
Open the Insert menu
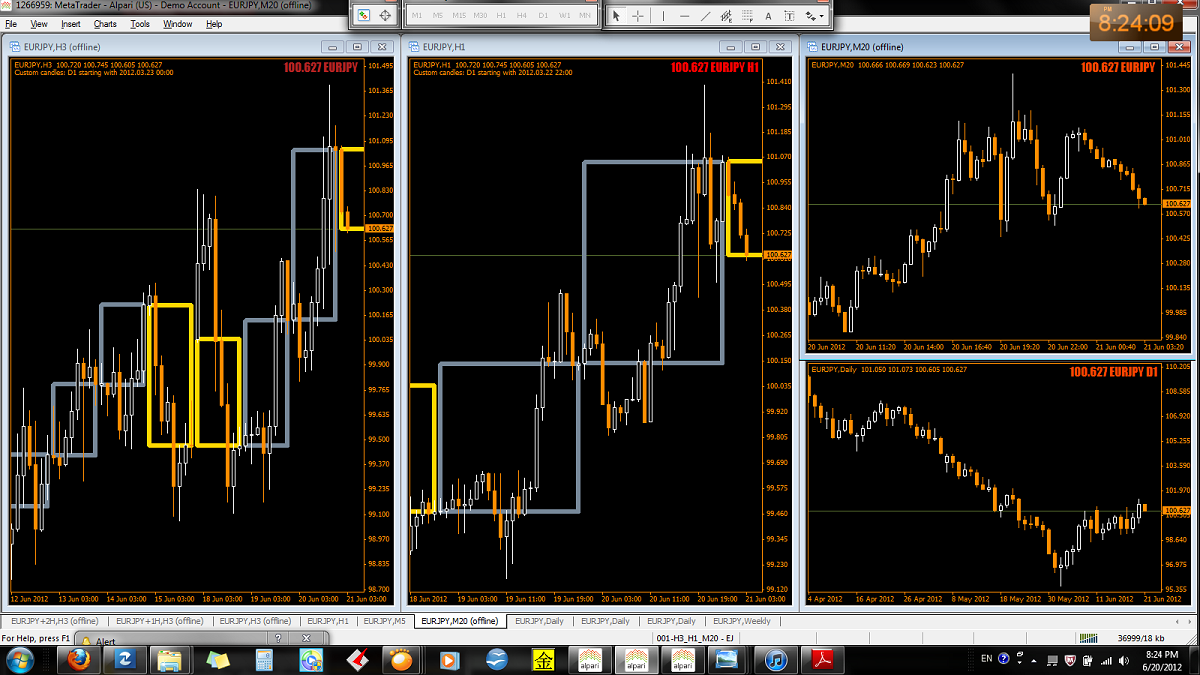pyautogui.click(x=71, y=23)
